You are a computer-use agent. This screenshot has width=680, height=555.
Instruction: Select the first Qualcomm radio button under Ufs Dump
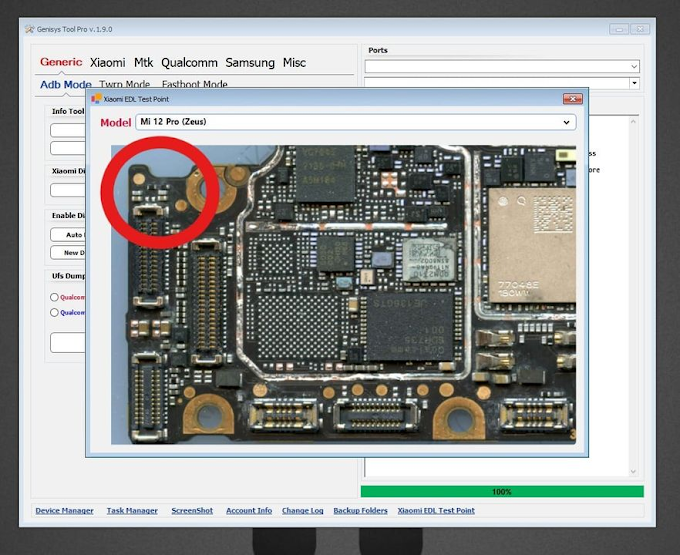pyautogui.click(x=54, y=297)
